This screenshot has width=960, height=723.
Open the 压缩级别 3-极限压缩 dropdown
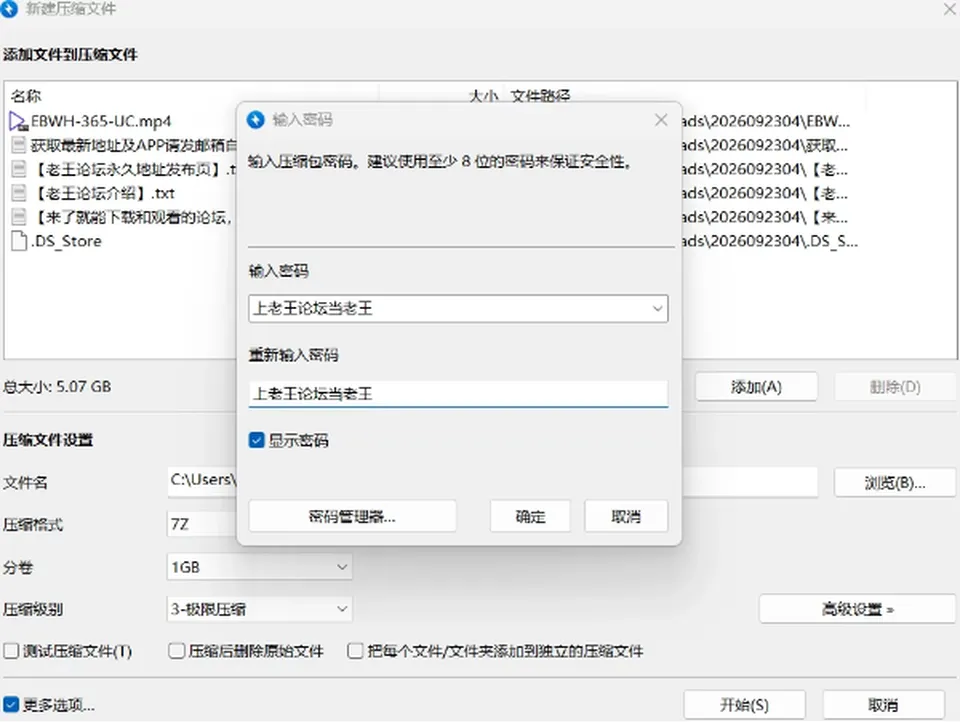(260, 609)
